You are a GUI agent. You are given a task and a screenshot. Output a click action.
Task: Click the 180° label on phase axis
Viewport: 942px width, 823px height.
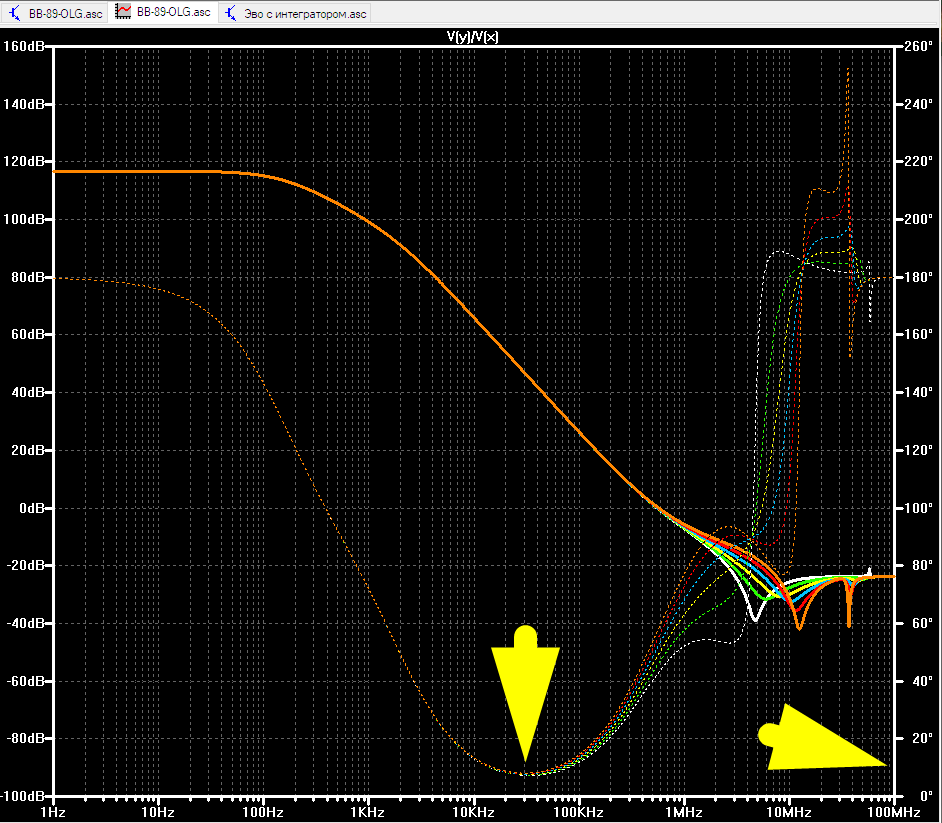click(x=919, y=277)
